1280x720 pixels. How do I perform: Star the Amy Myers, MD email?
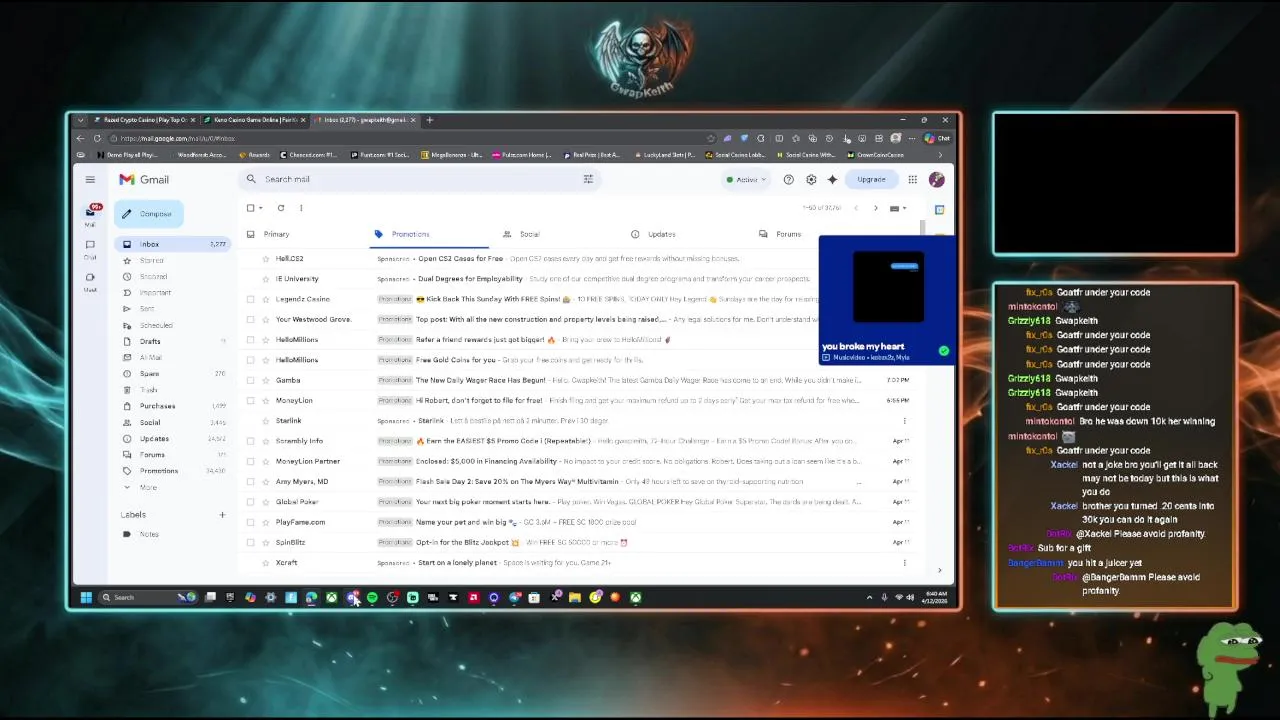(x=266, y=481)
